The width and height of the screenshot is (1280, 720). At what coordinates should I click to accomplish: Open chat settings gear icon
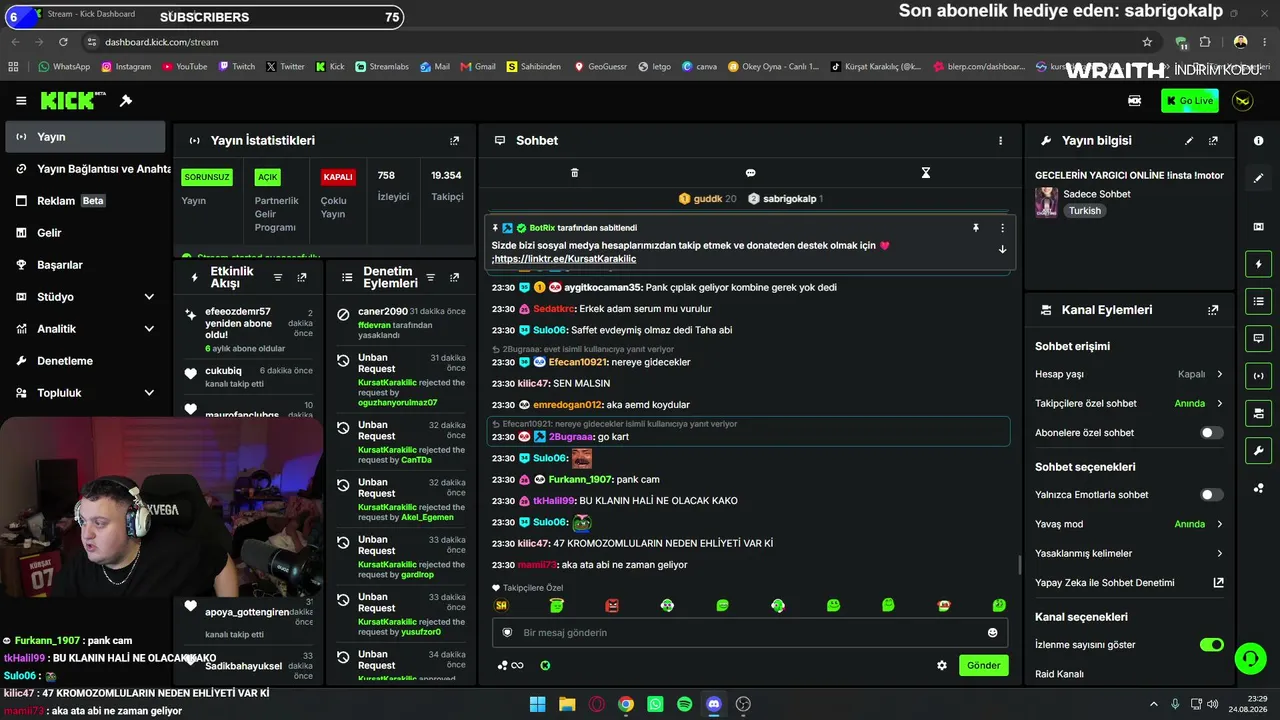point(942,665)
